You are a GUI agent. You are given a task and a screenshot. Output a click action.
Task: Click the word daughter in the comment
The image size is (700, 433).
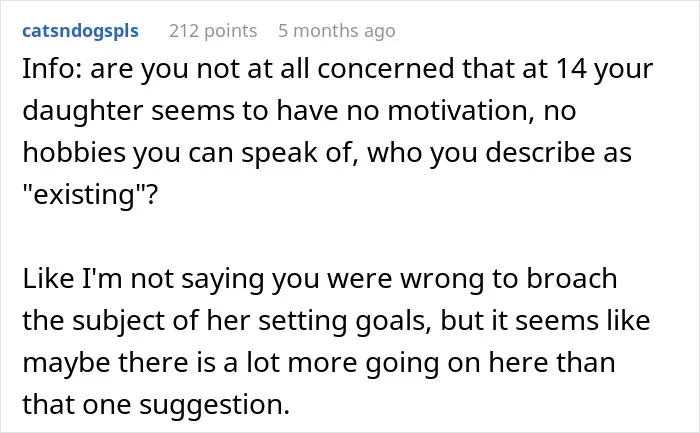tap(83, 111)
